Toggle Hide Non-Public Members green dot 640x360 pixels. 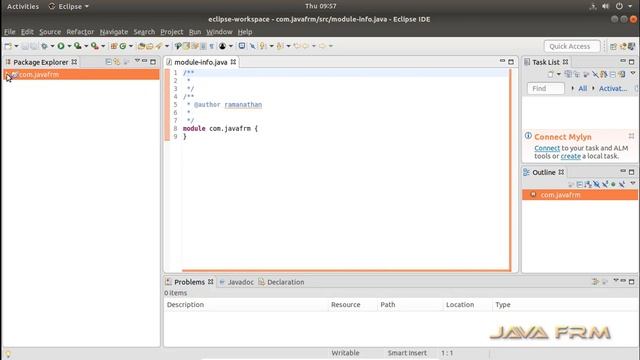613,184
